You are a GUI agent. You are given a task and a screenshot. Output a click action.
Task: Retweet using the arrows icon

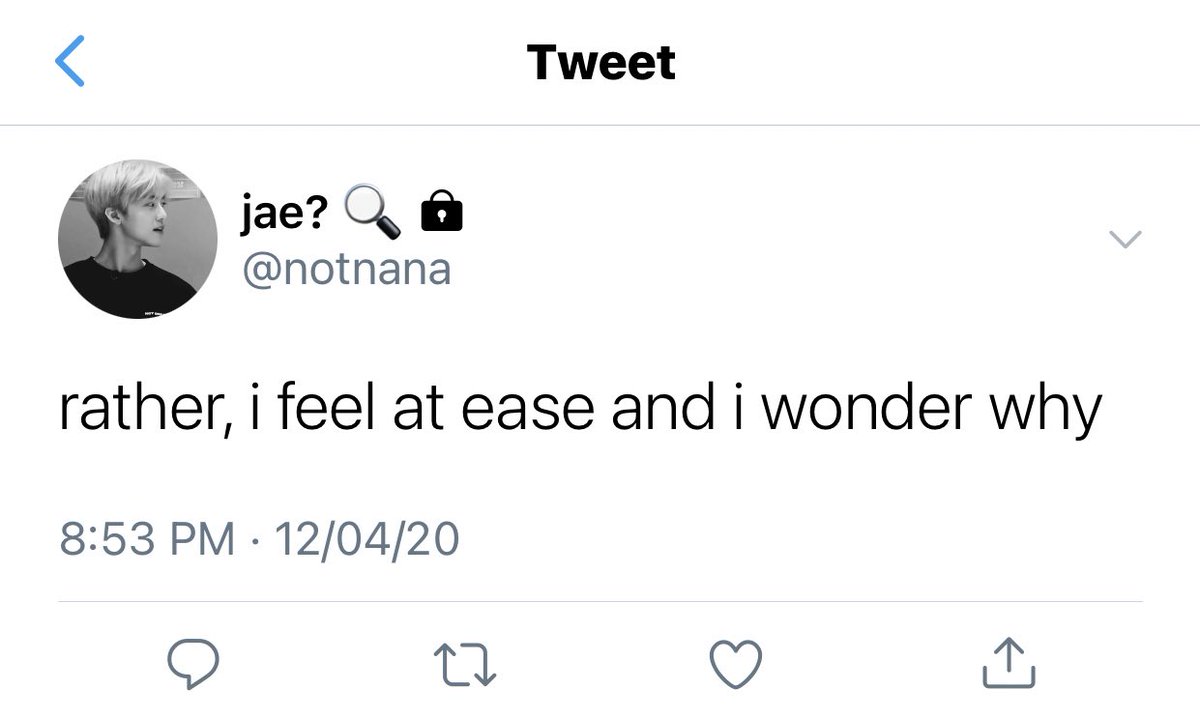pos(464,663)
